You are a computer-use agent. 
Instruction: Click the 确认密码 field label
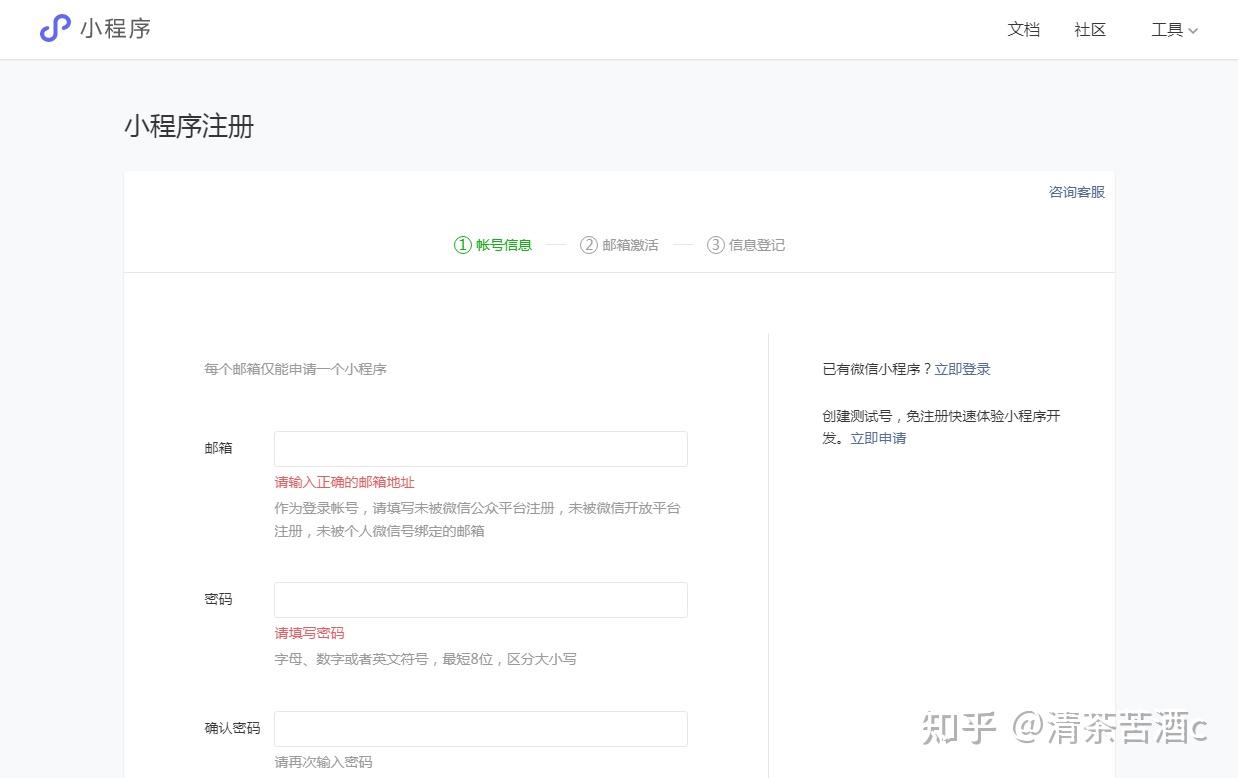point(232,728)
